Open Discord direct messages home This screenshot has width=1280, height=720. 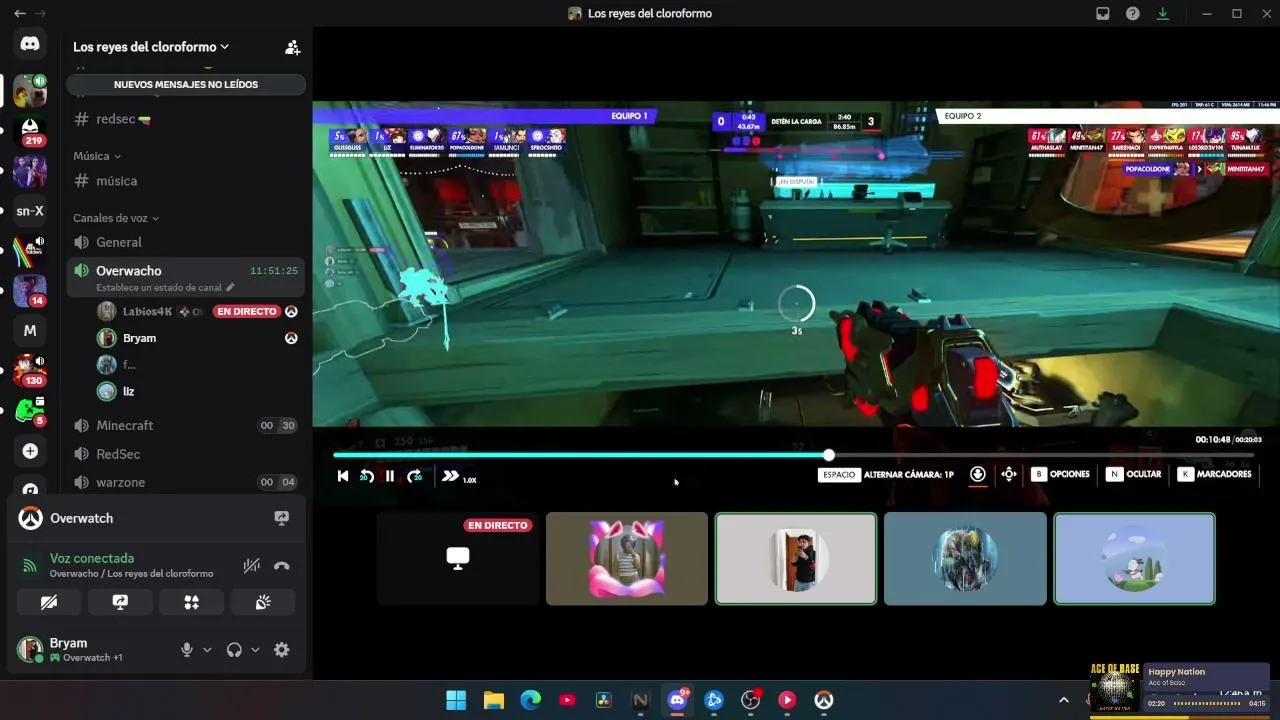30,43
